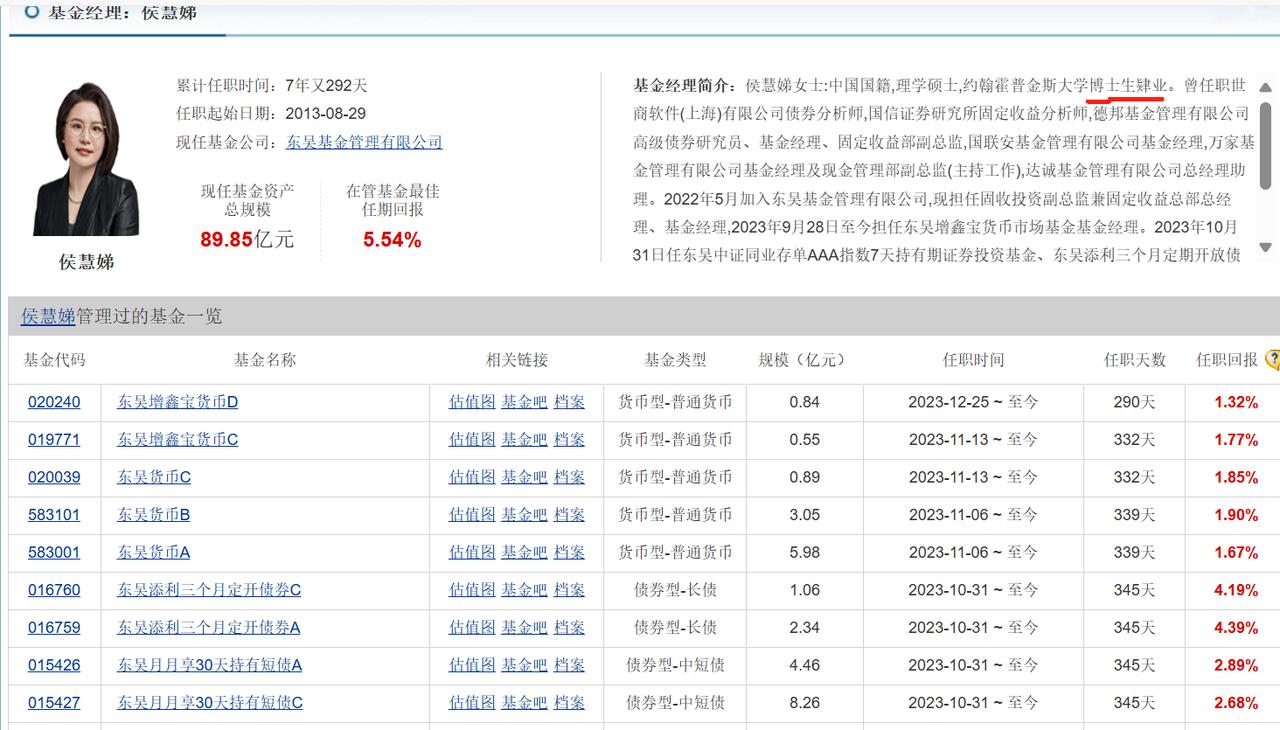Open 估值图 for 东吴货币C
This screenshot has height=730, width=1280.
tap(472, 477)
